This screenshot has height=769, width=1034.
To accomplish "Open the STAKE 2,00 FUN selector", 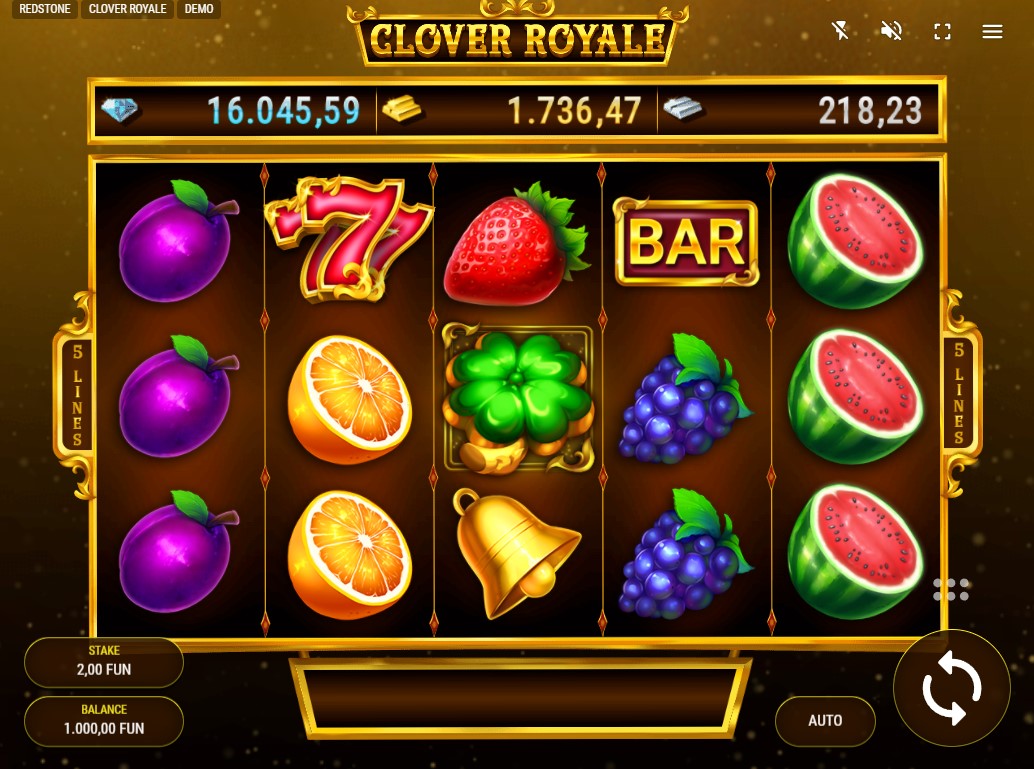I will 104,661.
